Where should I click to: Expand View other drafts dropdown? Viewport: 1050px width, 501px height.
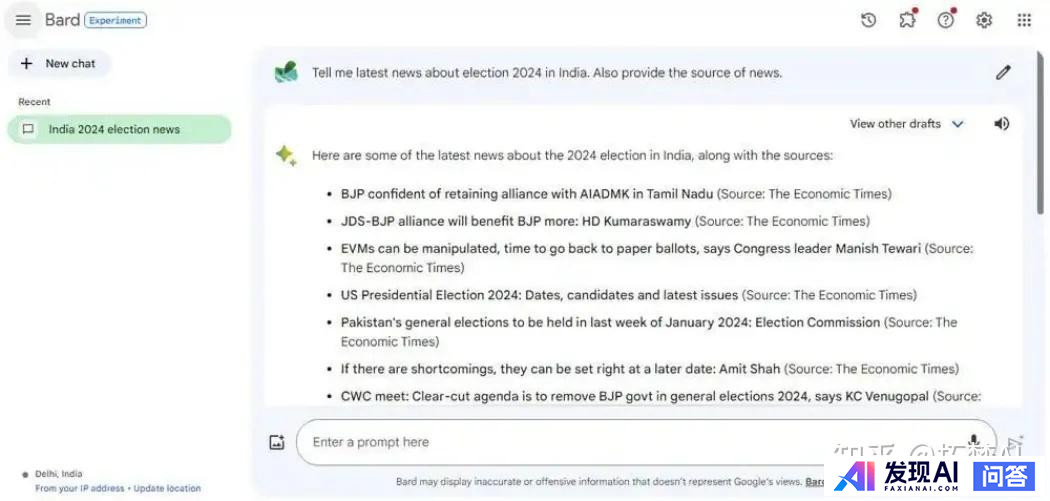point(906,124)
